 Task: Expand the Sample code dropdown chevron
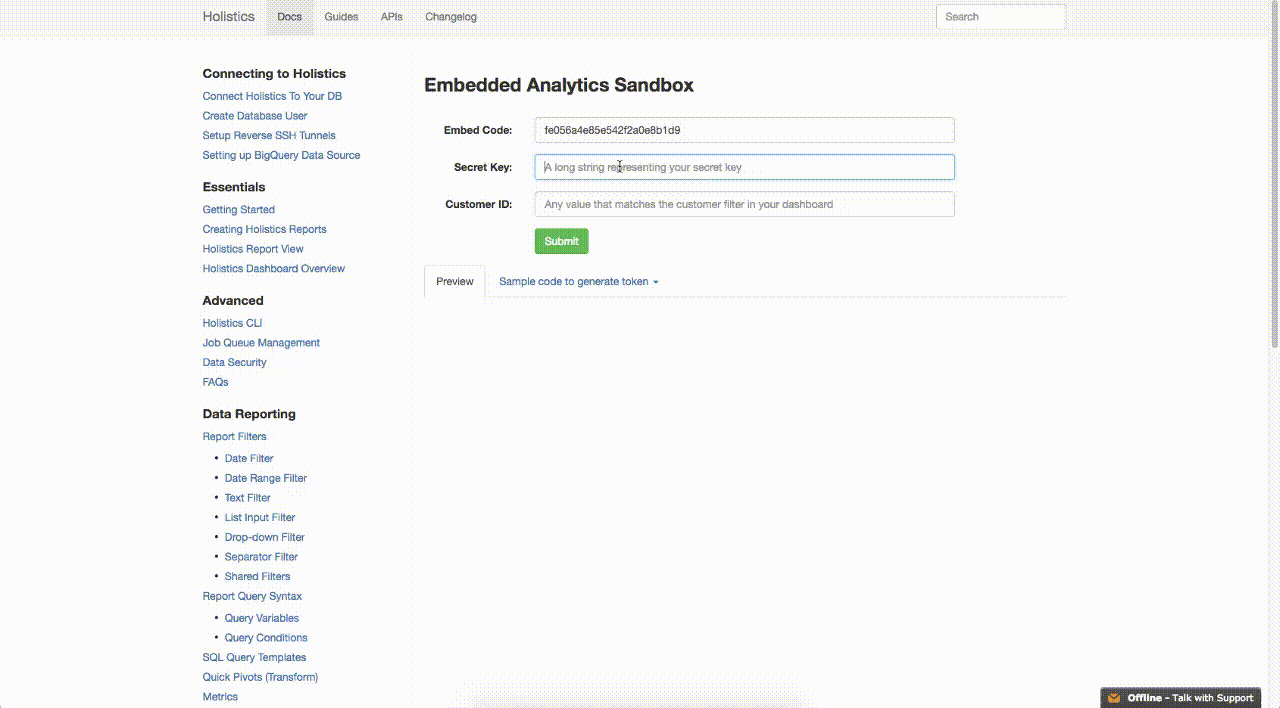click(x=656, y=281)
